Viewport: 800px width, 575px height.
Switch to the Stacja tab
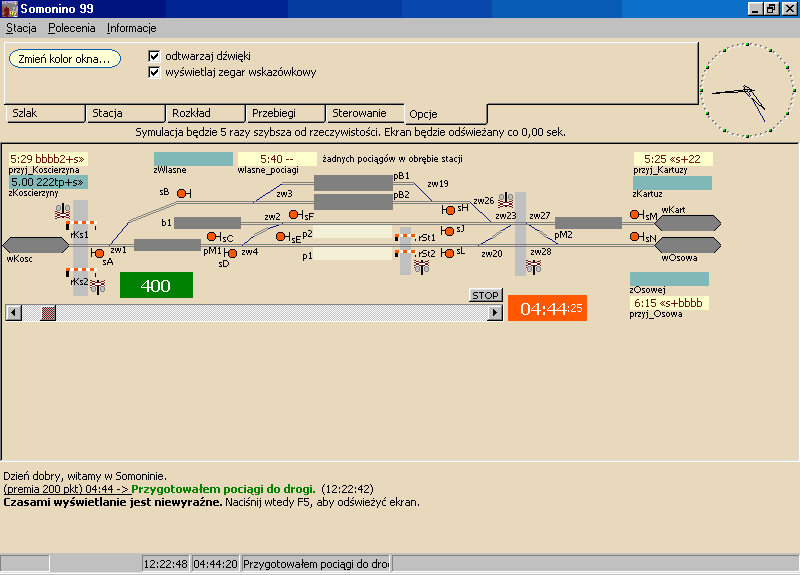(x=126, y=113)
